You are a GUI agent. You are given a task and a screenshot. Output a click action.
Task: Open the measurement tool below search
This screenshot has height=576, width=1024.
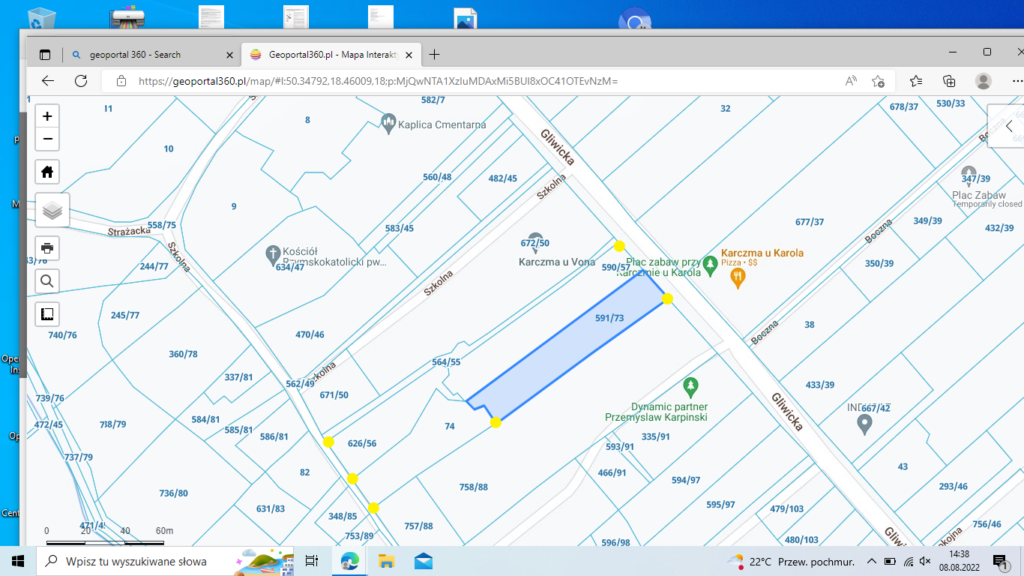pyautogui.click(x=47, y=314)
